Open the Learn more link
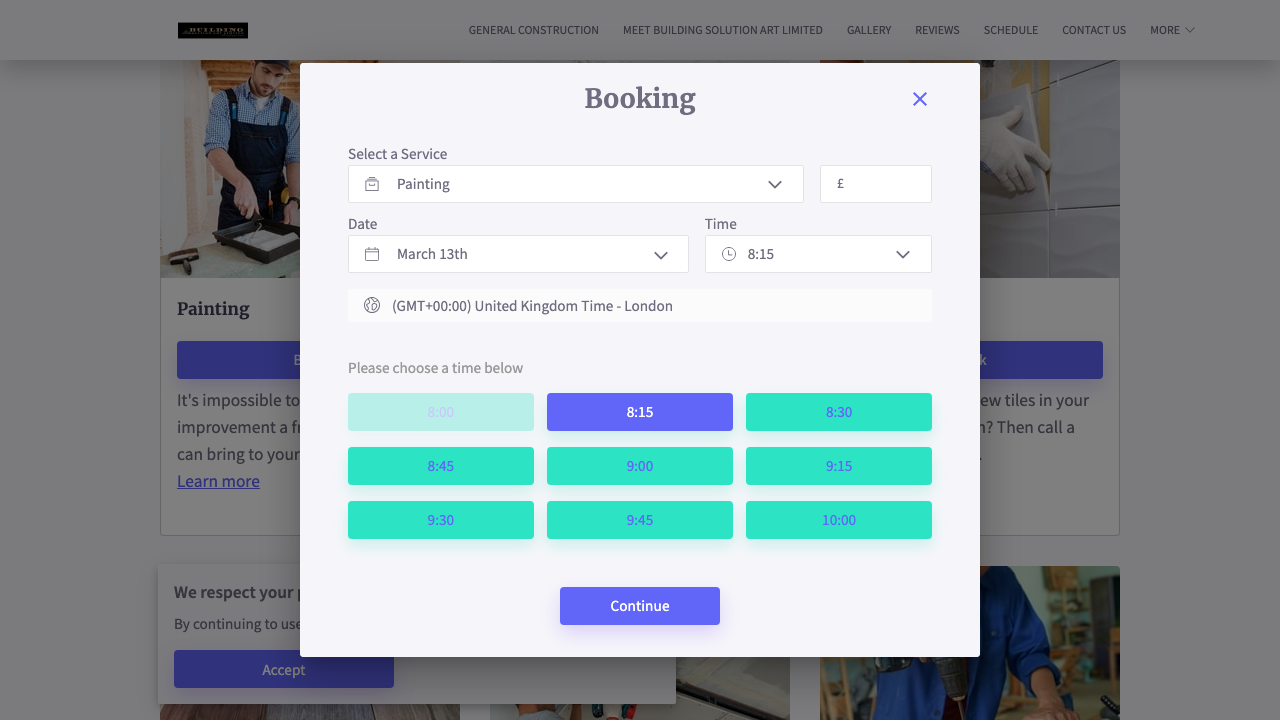Image resolution: width=1280 pixels, height=720 pixels. (x=218, y=481)
